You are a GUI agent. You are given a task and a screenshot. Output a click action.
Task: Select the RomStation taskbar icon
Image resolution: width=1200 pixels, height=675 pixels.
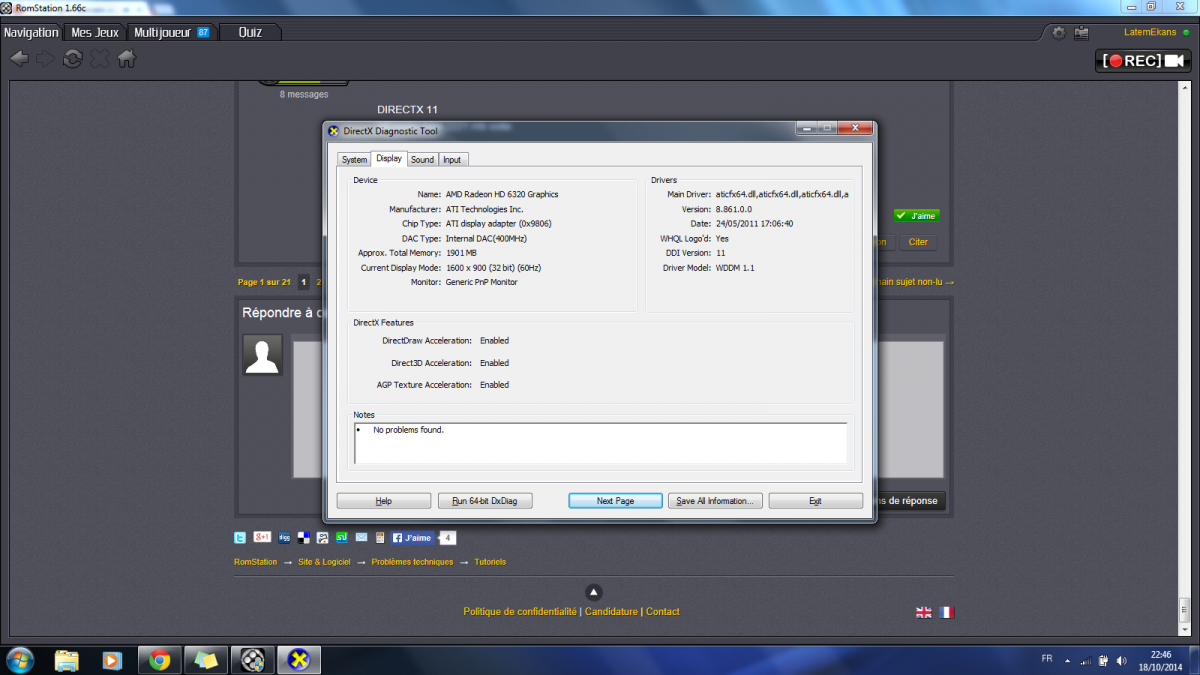tap(252, 660)
